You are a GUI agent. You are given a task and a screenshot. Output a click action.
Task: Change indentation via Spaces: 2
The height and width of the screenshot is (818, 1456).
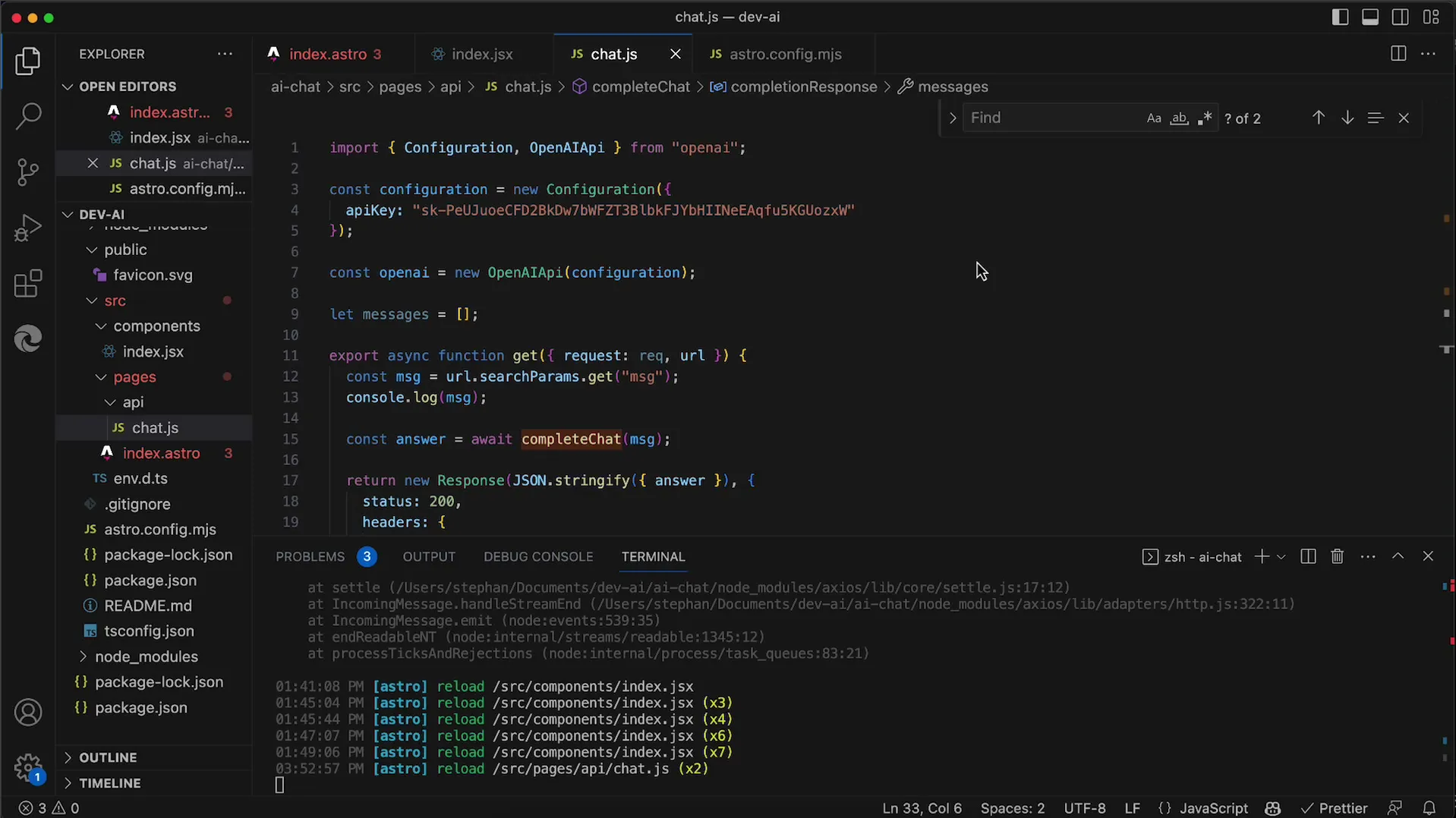tap(1012, 808)
